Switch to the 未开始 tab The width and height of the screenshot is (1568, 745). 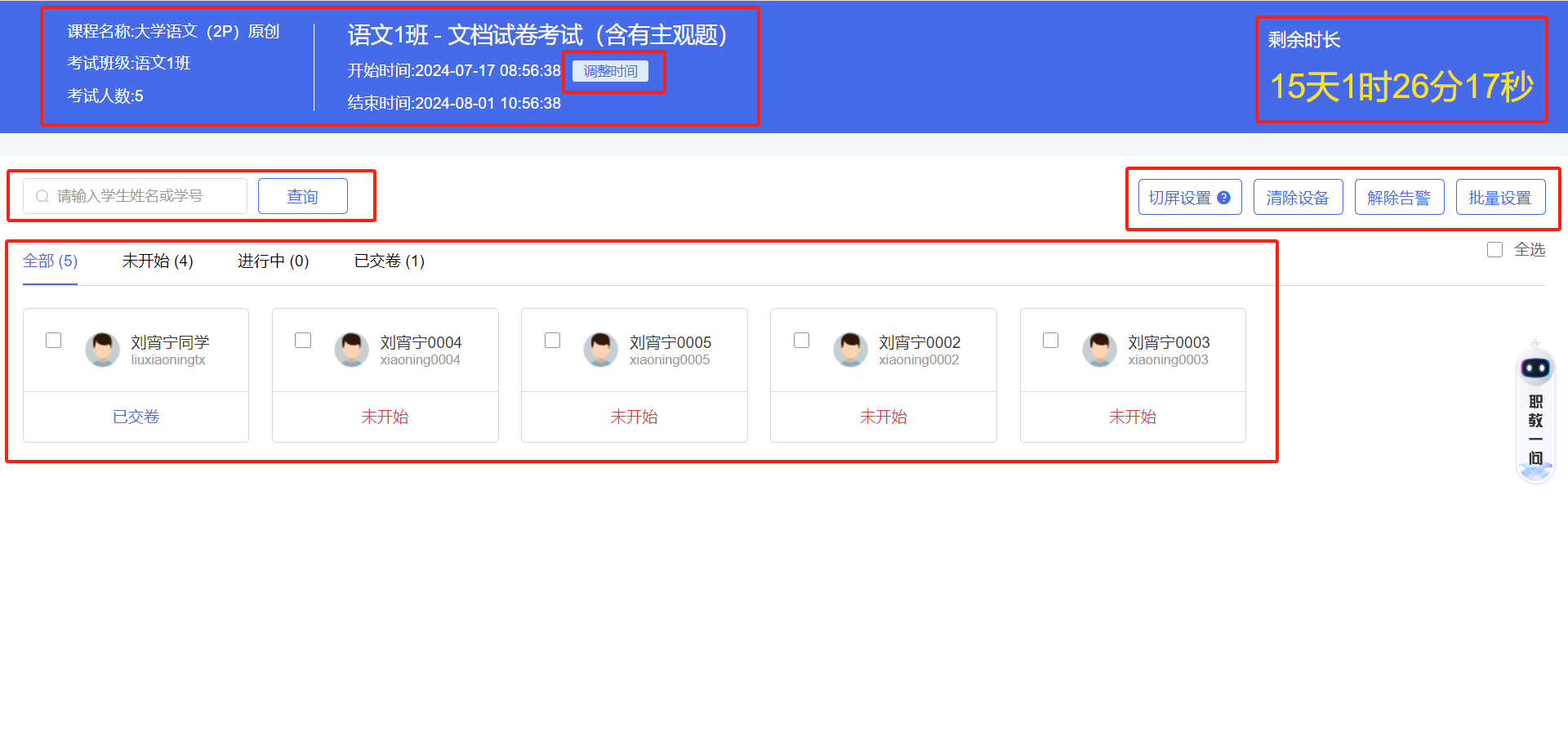tap(157, 261)
